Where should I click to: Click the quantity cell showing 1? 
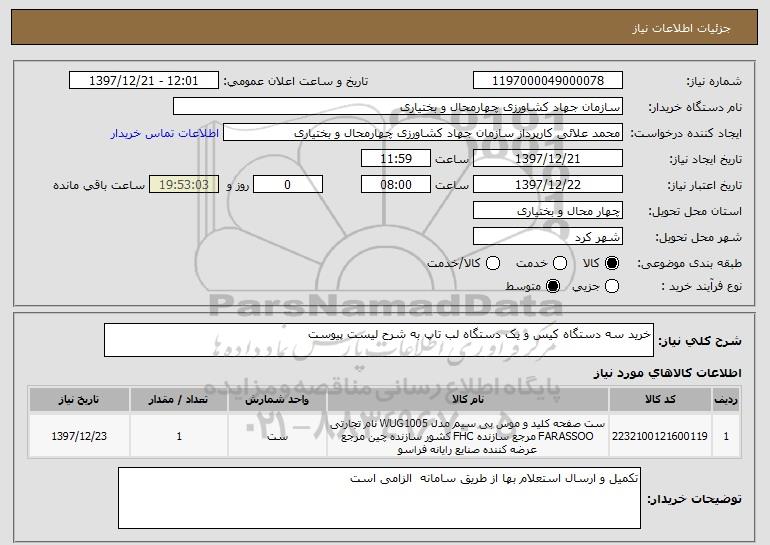coord(179,436)
